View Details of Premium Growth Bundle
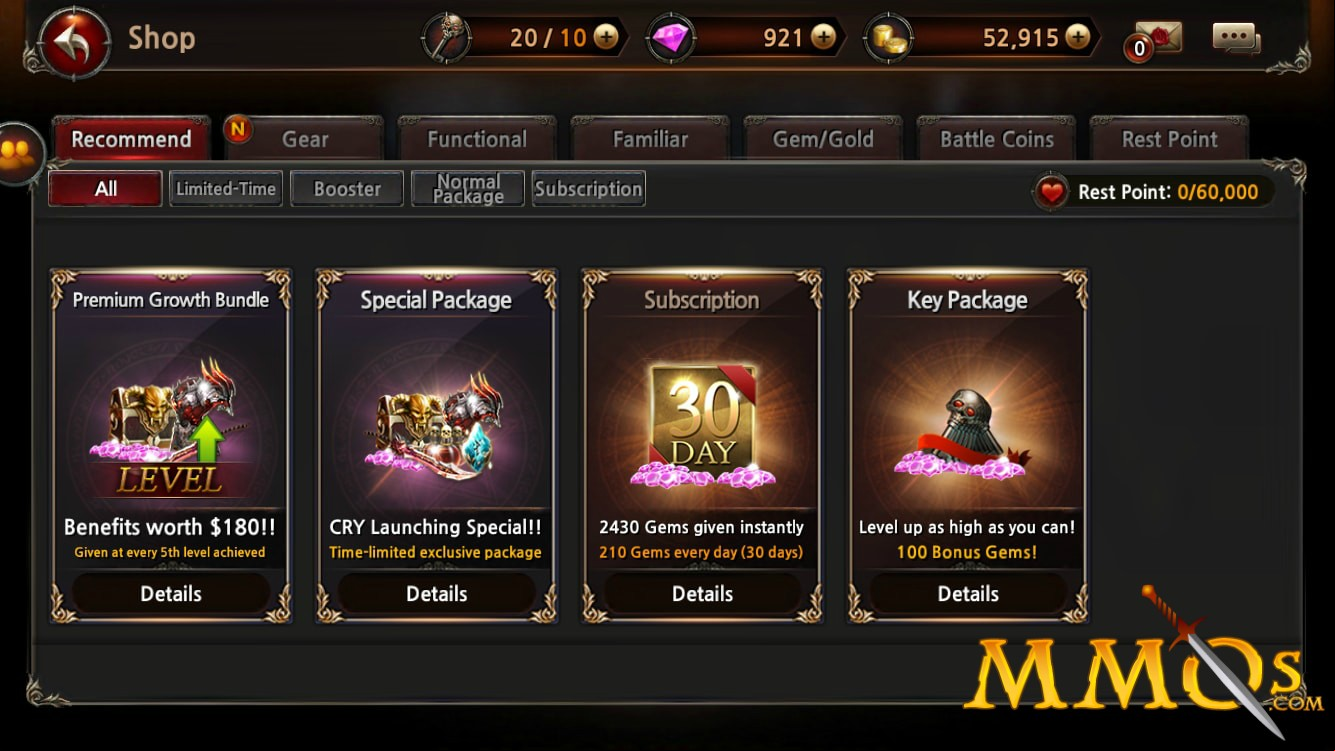This screenshot has height=751, width=1335. pyautogui.click(x=171, y=593)
